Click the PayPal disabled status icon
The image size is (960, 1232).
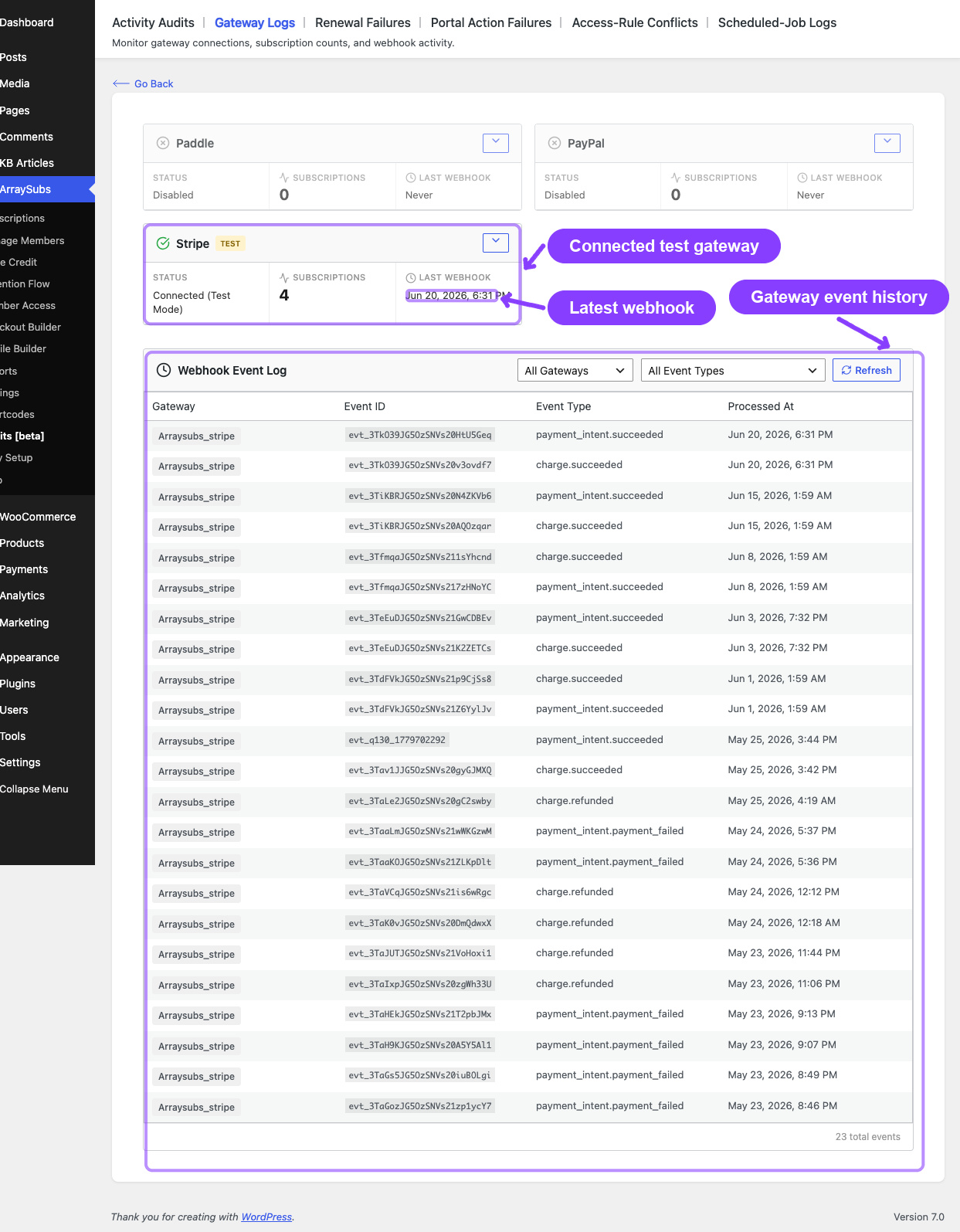point(555,143)
